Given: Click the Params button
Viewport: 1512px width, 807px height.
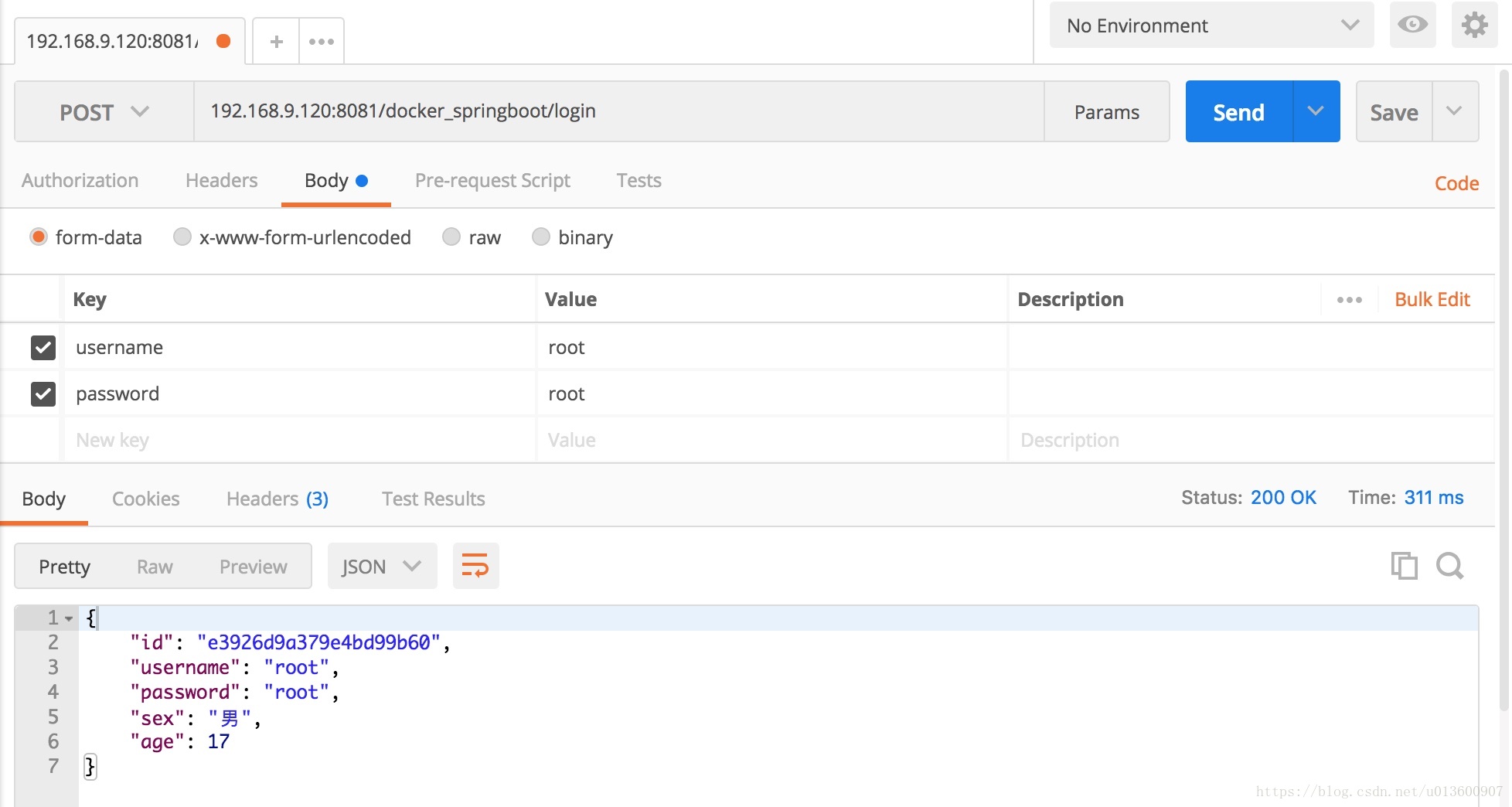Looking at the screenshot, I should (x=1106, y=112).
